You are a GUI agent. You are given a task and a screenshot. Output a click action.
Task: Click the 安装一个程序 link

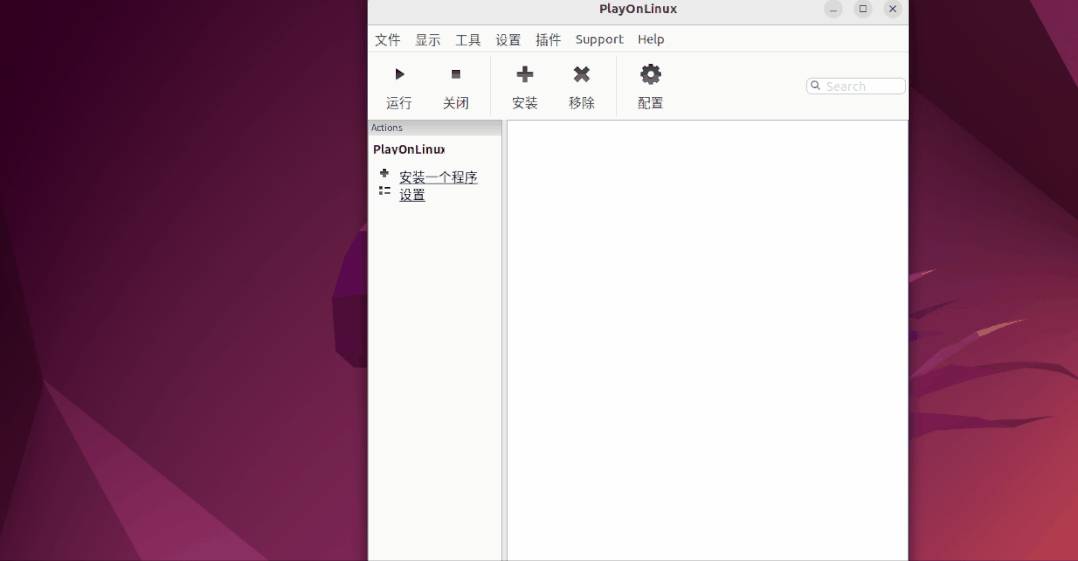[438, 177]
